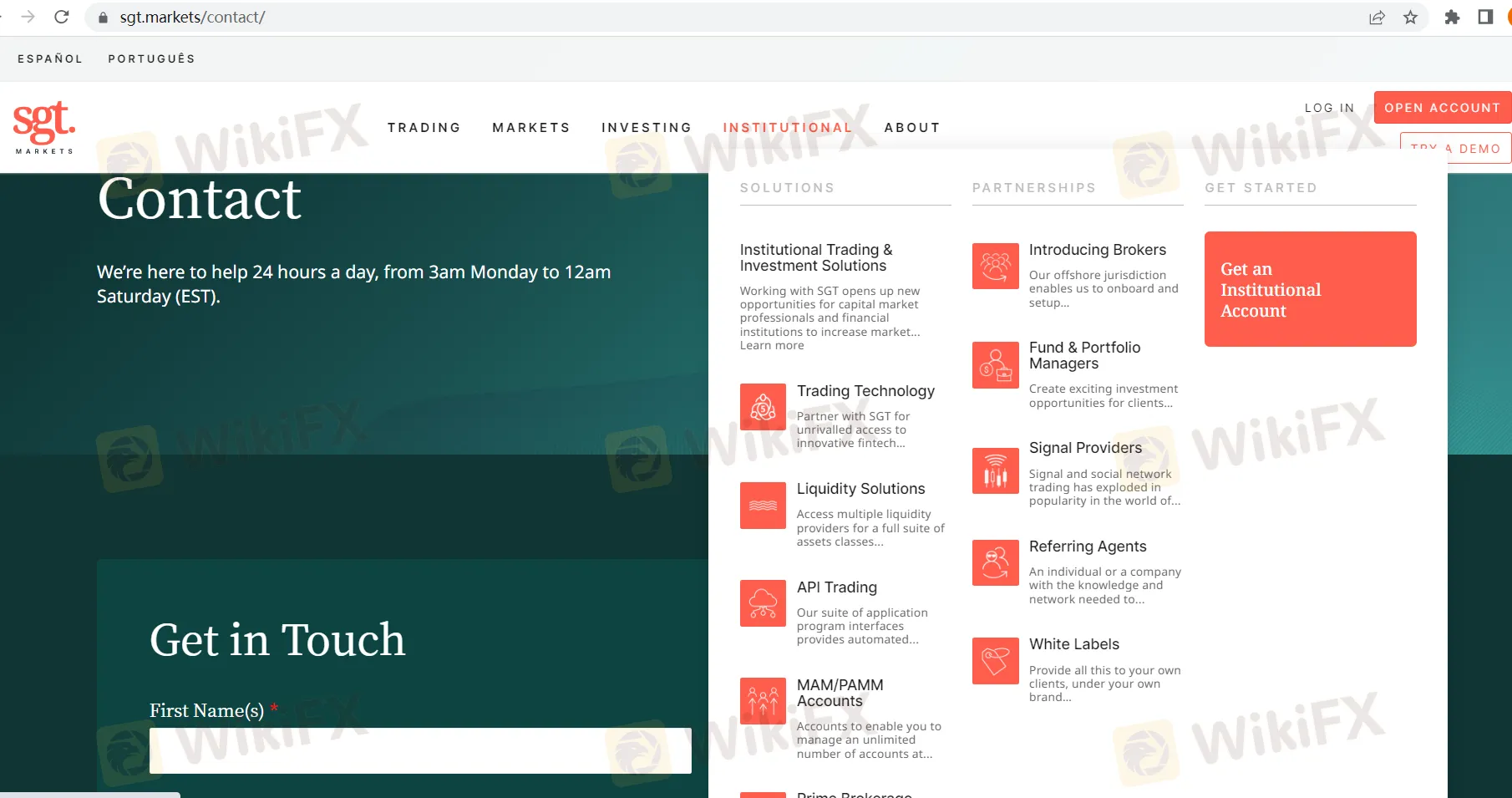Viewport: 1512px width, 798px height.
Task: Click the Learn more link
Action: tap(772, 345)
